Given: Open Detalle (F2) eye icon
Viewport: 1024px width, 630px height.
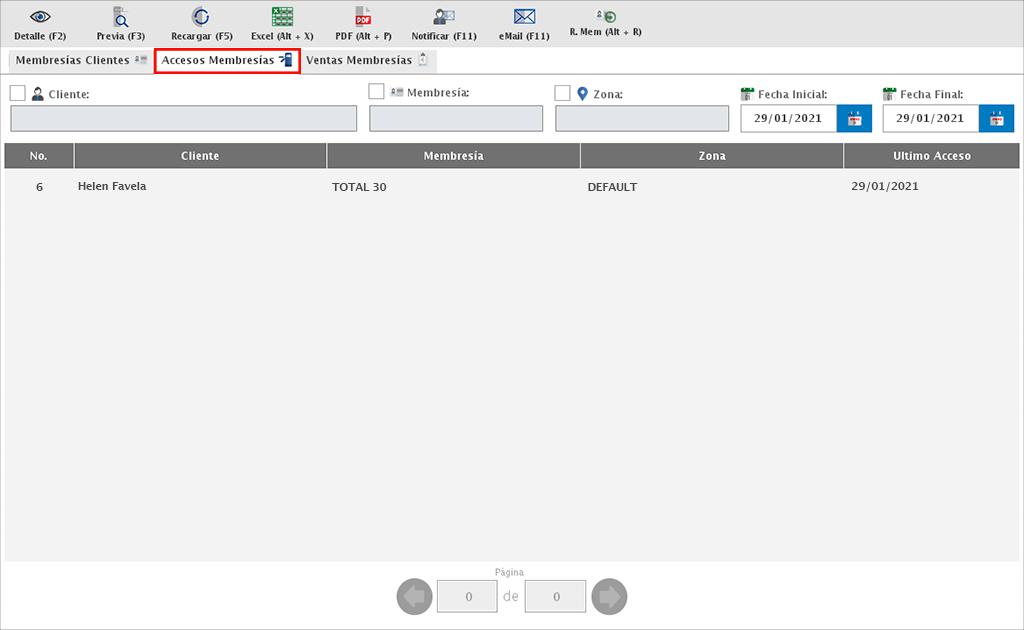Looking at the screenshot, I should pyautogui.click(x=40, y=18).
